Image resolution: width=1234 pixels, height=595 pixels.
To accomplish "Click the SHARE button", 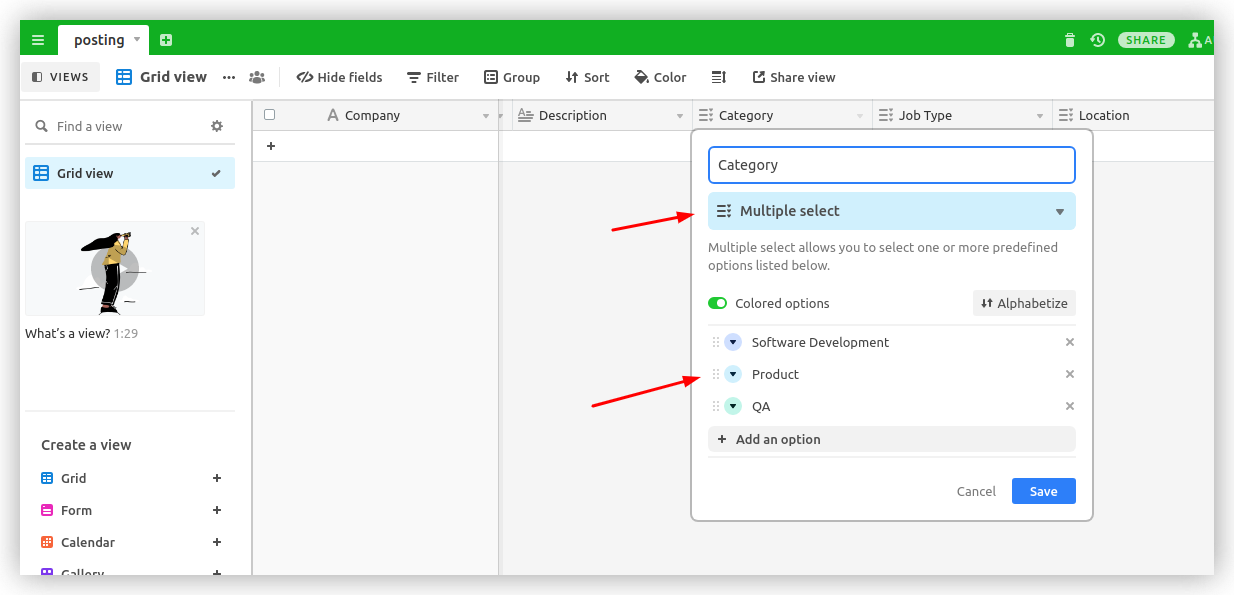I will pyautogui.click(x=1146, y=40).
